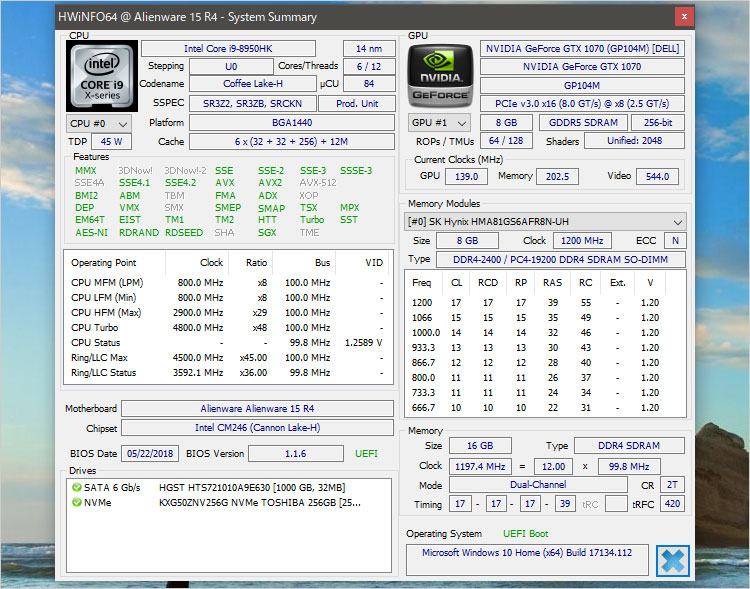750x589 pixels.
Task: Click the Alienware Alienware 15 R4 motherboard field
Action: [x=257, y=409]
